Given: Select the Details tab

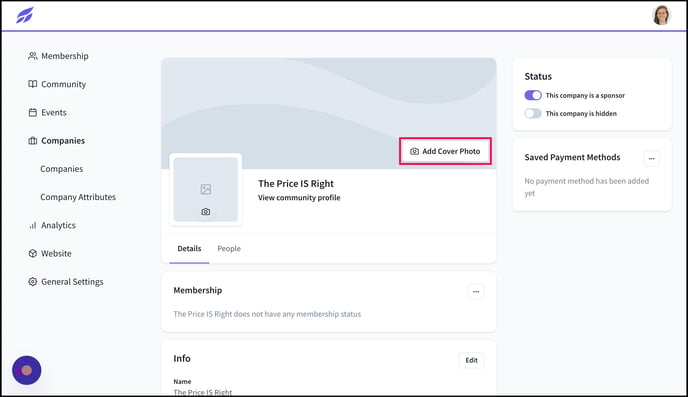Looking at the screenshot, I should tap(189, 249).
